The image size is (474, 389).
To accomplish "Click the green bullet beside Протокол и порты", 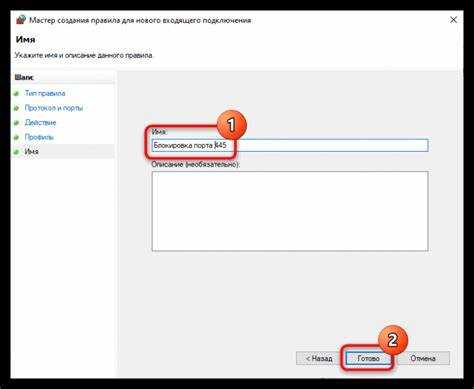I will tap(16, 108).
